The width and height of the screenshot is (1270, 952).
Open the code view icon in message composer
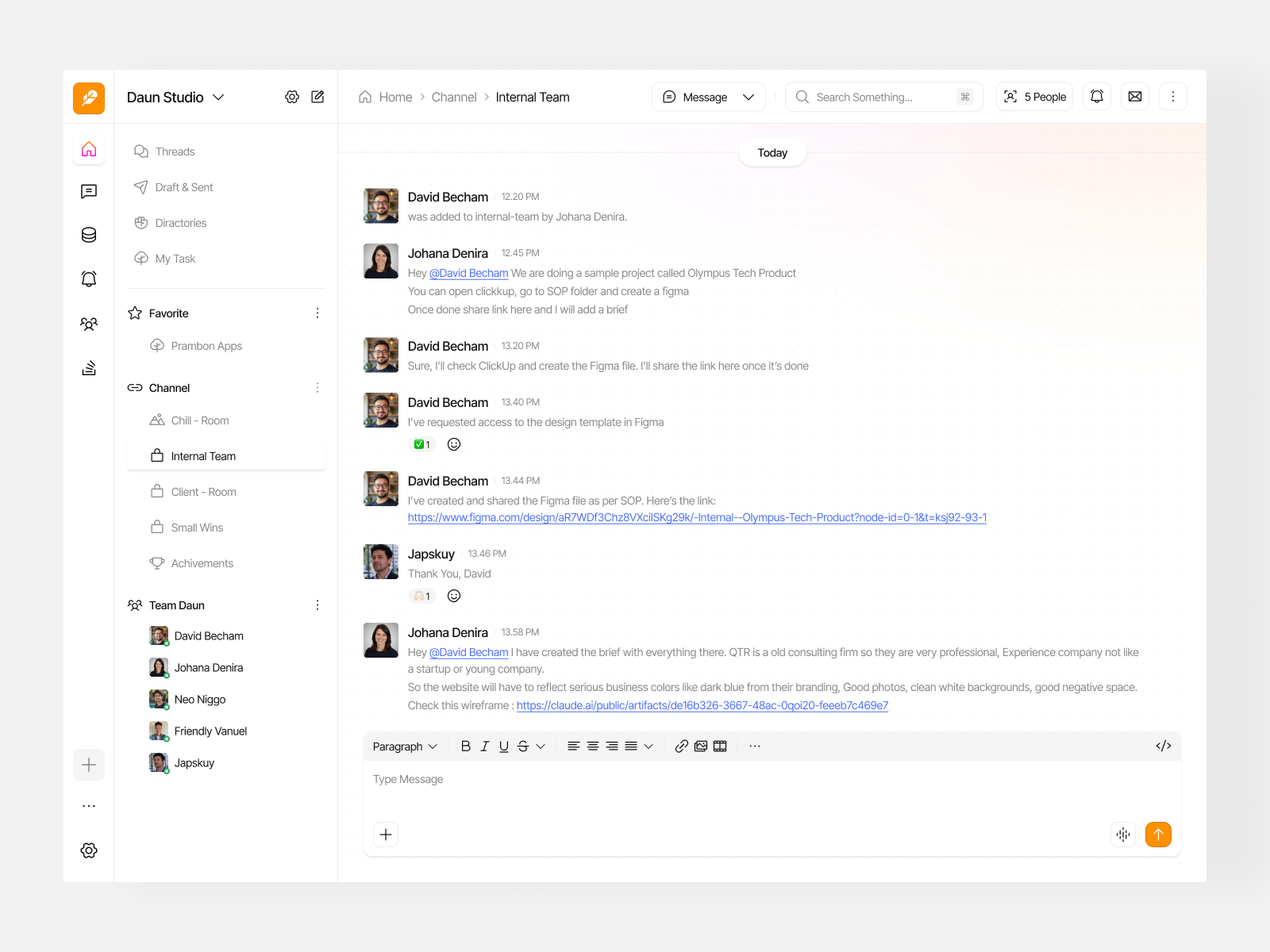(1163, 746)
